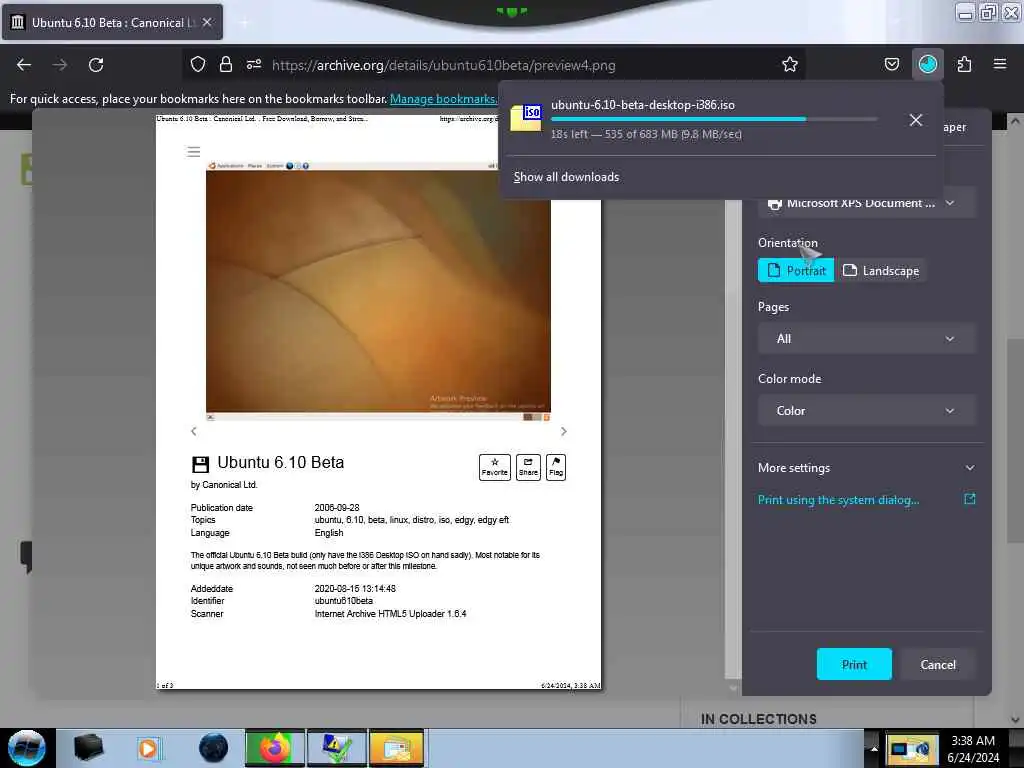Click the IN COLLECTIONS heading
Screen dimensions: 1024x768
coord(758,719)
